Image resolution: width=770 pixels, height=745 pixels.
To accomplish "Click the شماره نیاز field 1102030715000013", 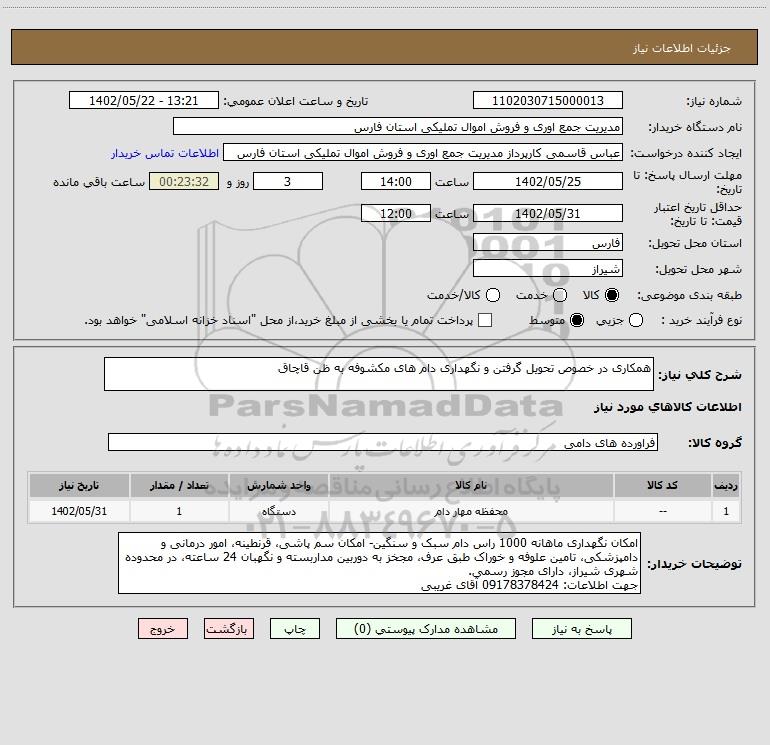I will tap(548, 100).
